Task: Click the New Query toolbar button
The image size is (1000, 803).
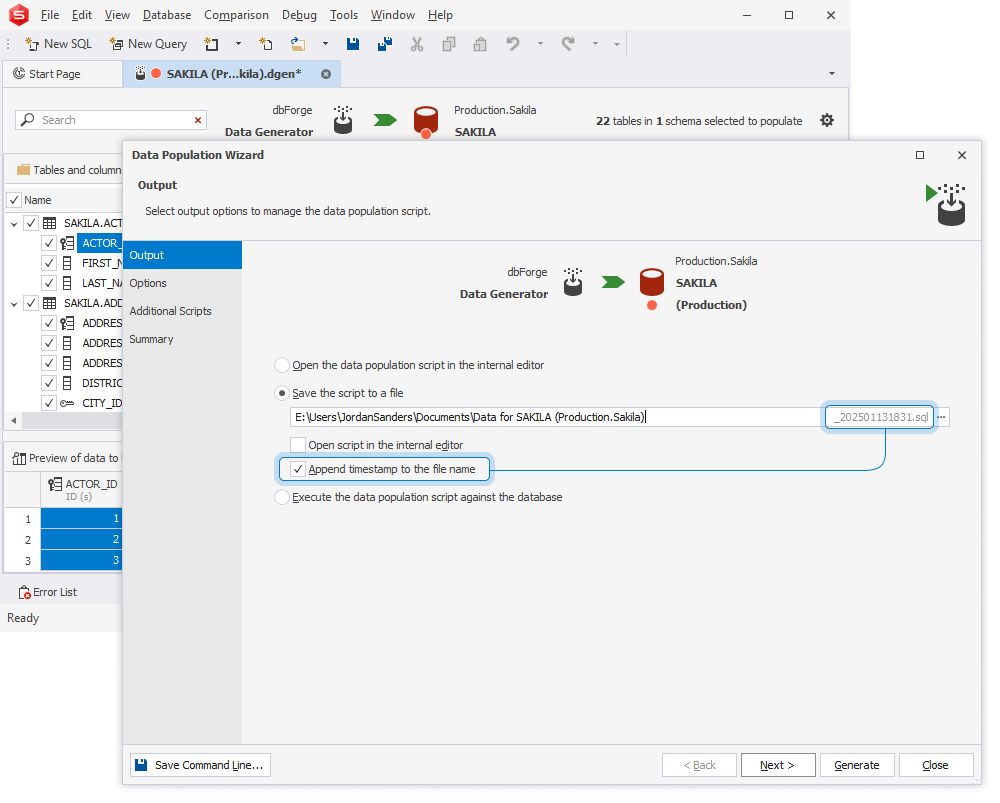Action: point(148,44)
